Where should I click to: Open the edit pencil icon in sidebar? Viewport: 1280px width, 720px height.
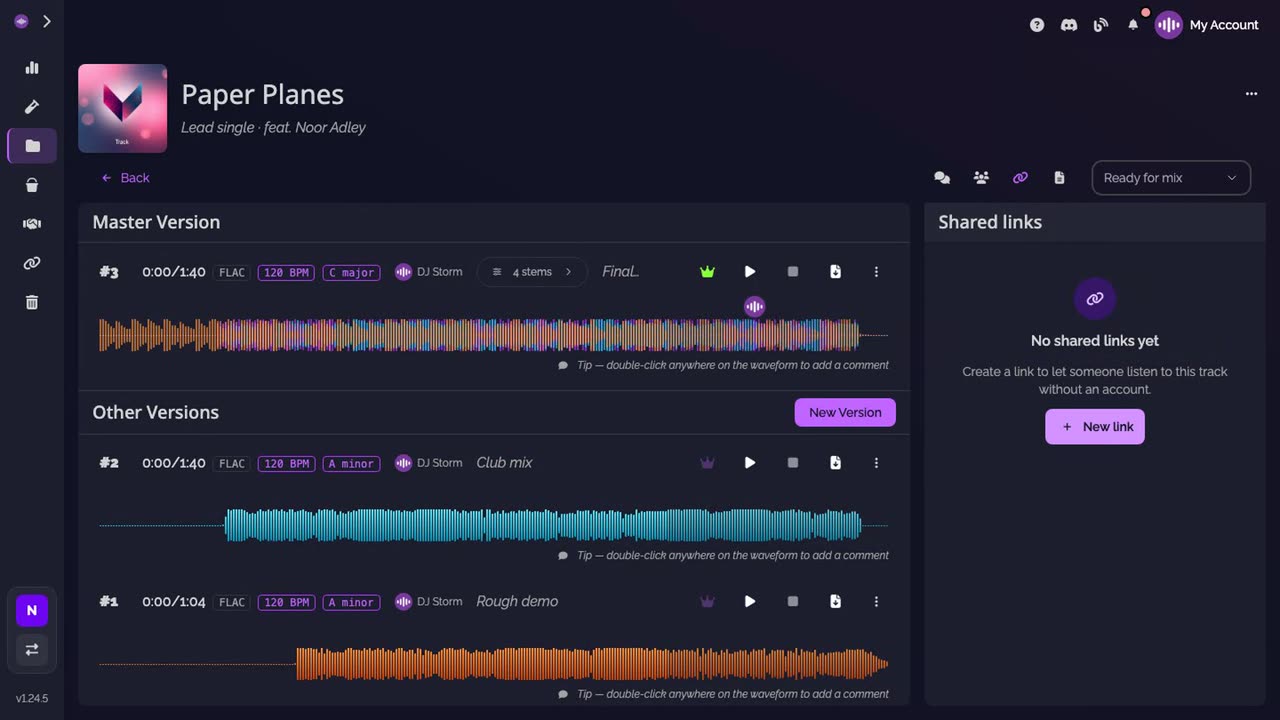(32, 107)
